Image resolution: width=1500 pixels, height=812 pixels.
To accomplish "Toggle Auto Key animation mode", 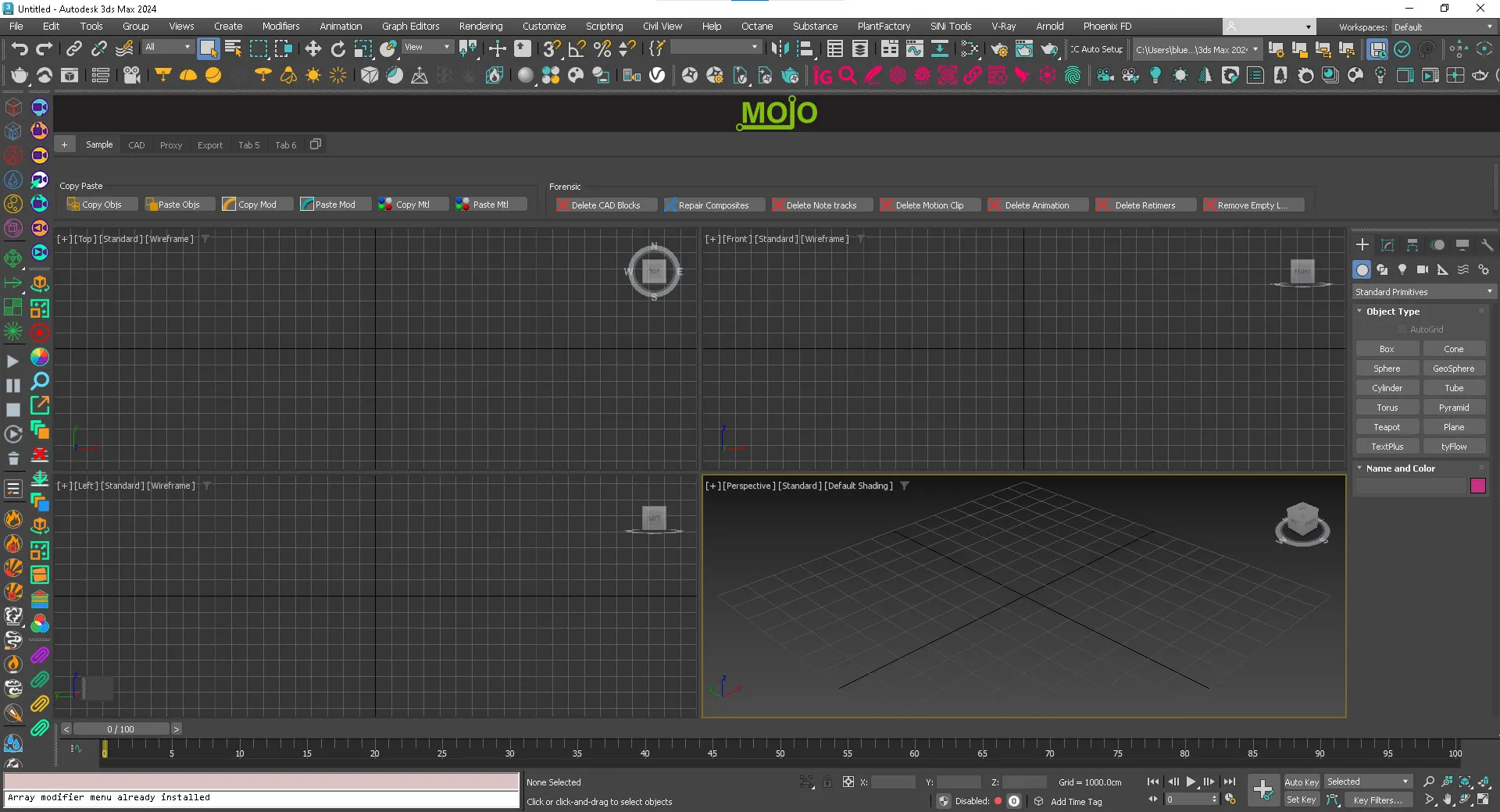I will pyautogui.click(x=1302, y=782).
